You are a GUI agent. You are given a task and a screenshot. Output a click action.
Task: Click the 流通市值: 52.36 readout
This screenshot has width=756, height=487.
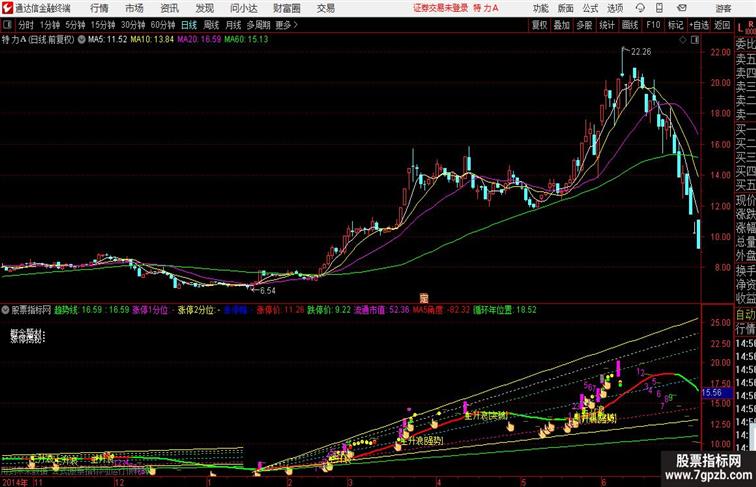tap(381, 310)
